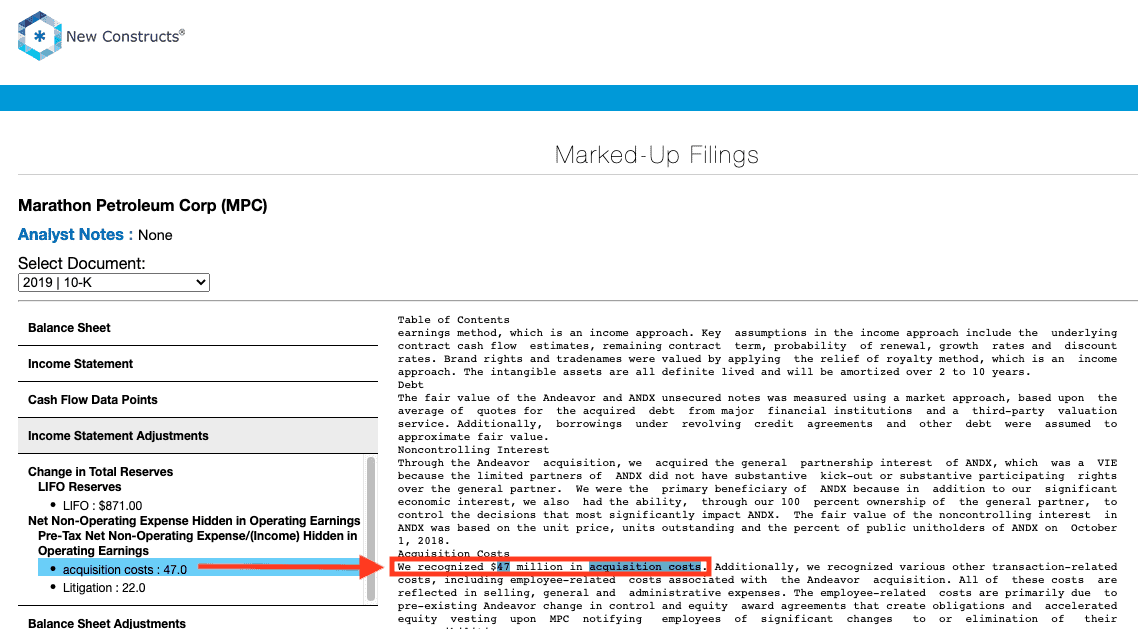Select the 'Litigation : 22.0' item
Image resolution: width=1138 pixels, height=629 pixels.
104,588
